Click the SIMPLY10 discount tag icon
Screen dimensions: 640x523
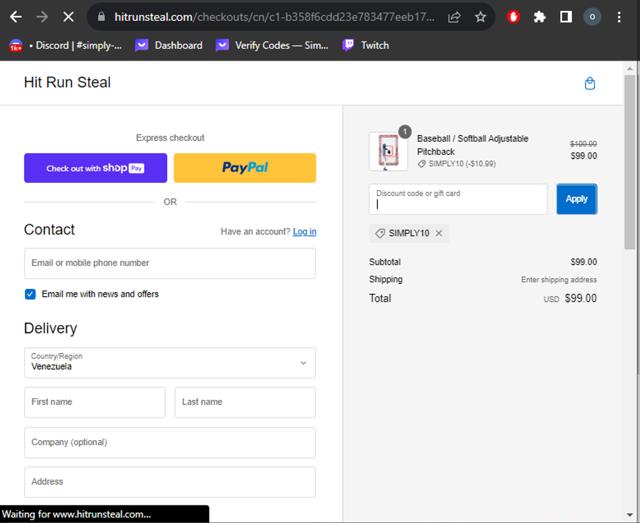(380, 233)
